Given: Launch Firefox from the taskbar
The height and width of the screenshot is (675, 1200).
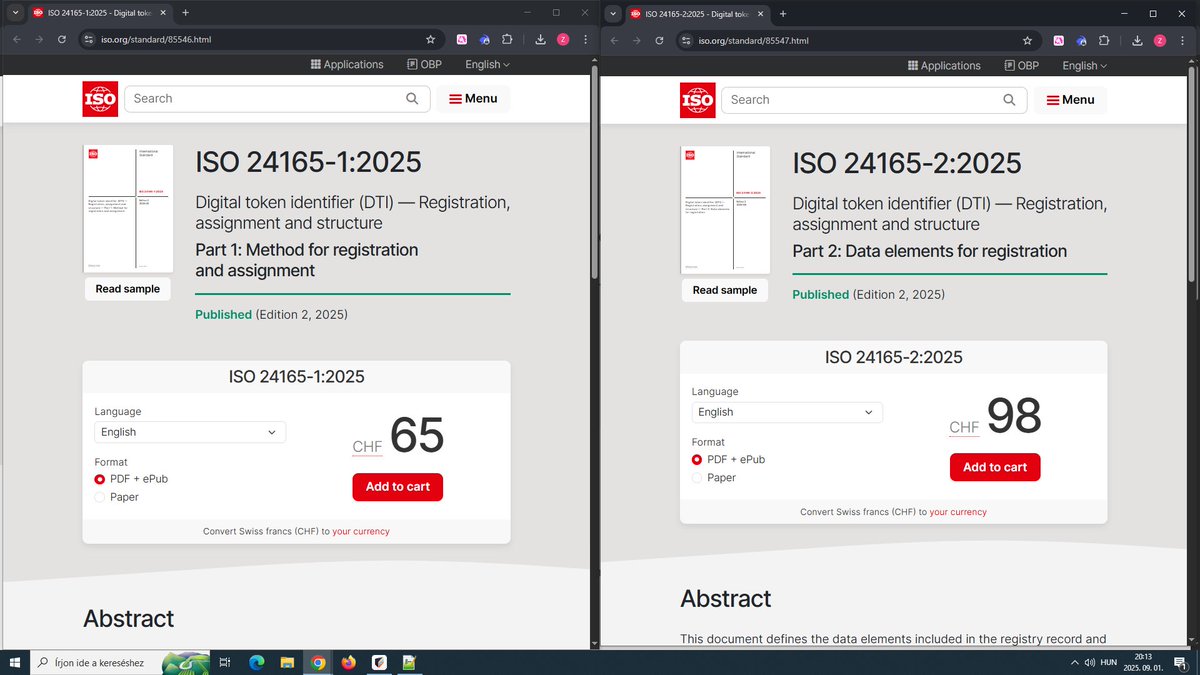Looking at the screenshot, I should click(x=348, y=662).
